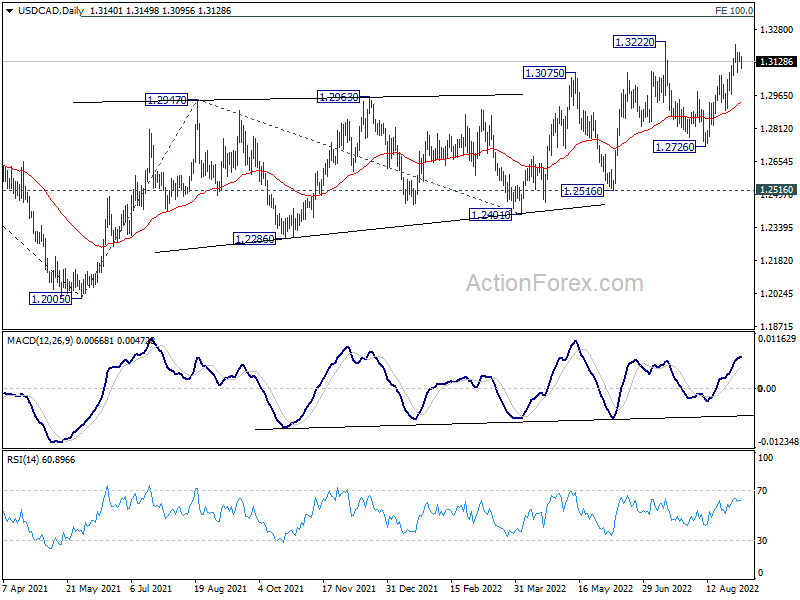Select the 1.25160 price label
Image resolution: width=800 pixels, height=600 pixels.
point(582,191)
